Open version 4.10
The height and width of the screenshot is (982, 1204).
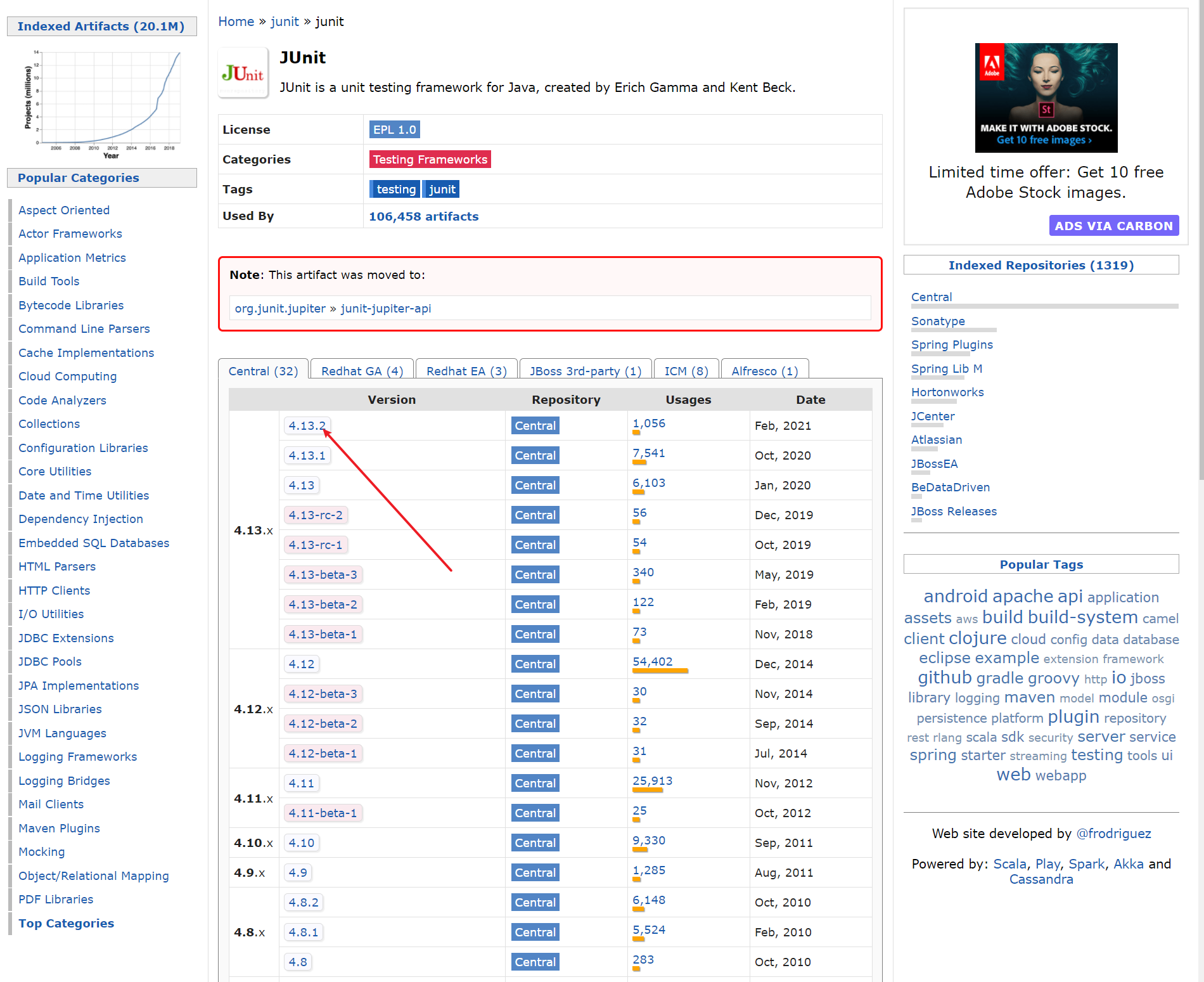(302, 843)
